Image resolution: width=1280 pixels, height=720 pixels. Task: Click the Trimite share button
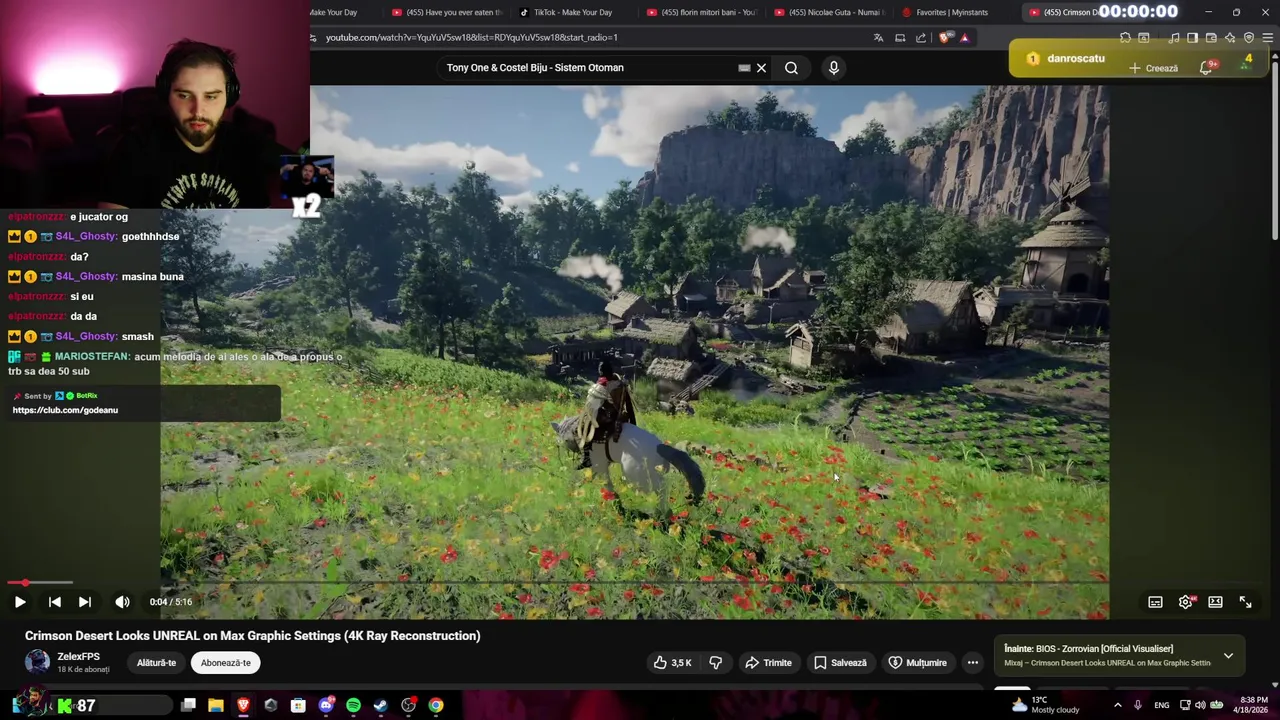768,662
